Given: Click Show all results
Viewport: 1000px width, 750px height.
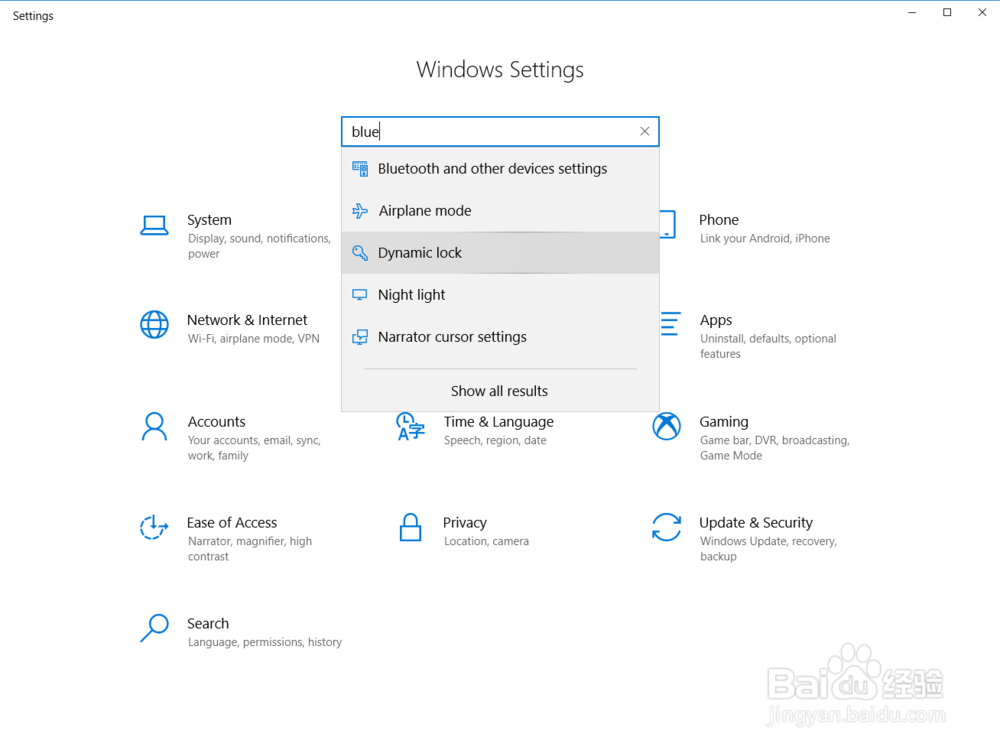Looking at the screenshot, I should tap(499, 391).
